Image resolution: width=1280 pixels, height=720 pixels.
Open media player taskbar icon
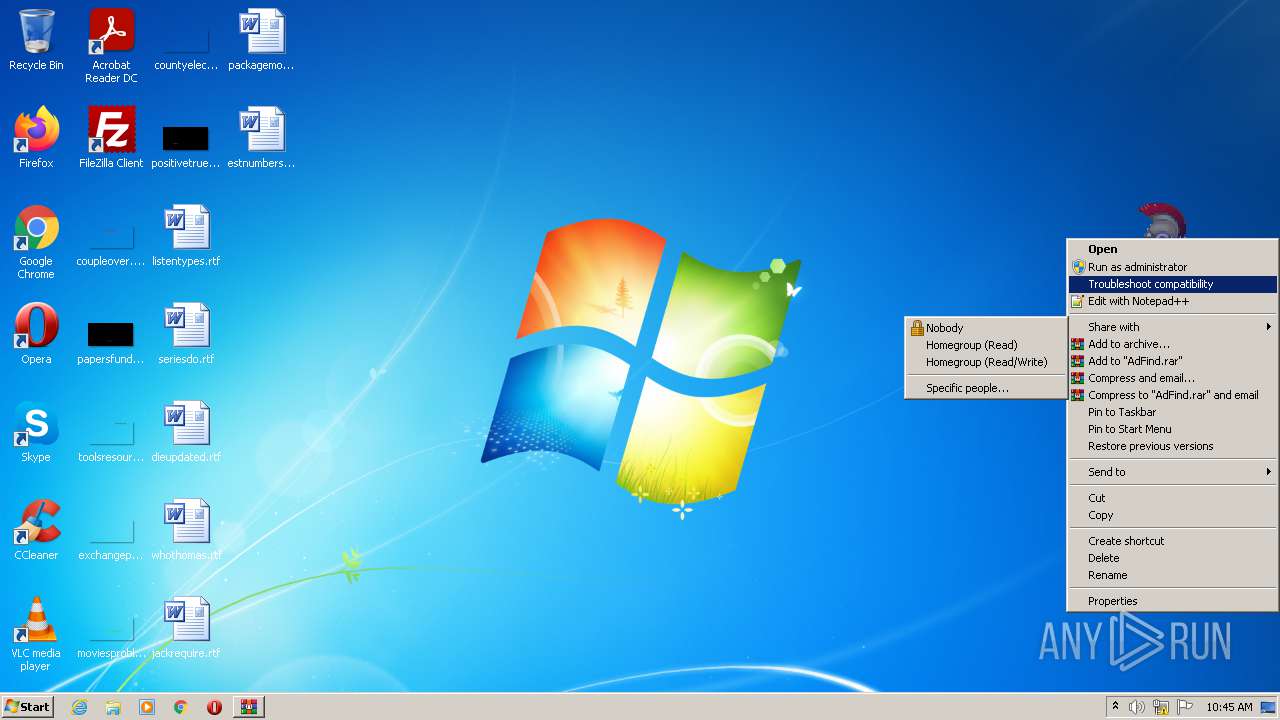(x=147, y=707)
